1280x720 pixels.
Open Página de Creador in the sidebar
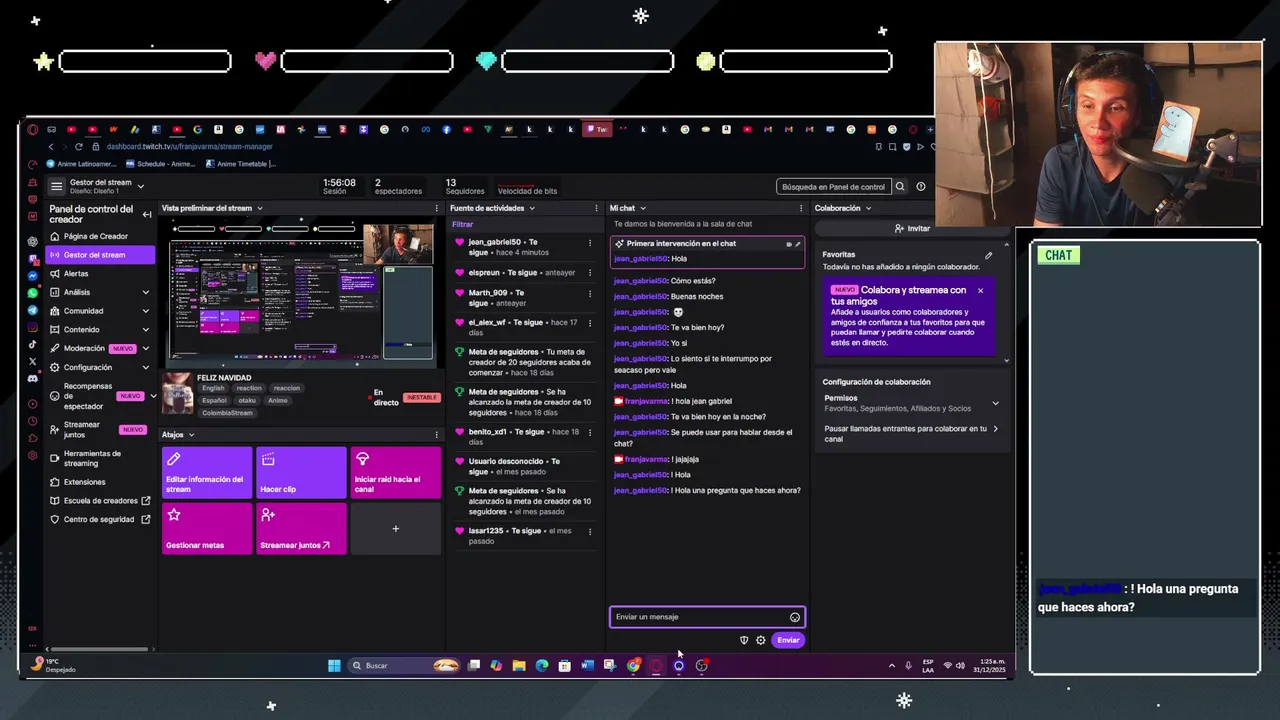click(x=96, y=236)
